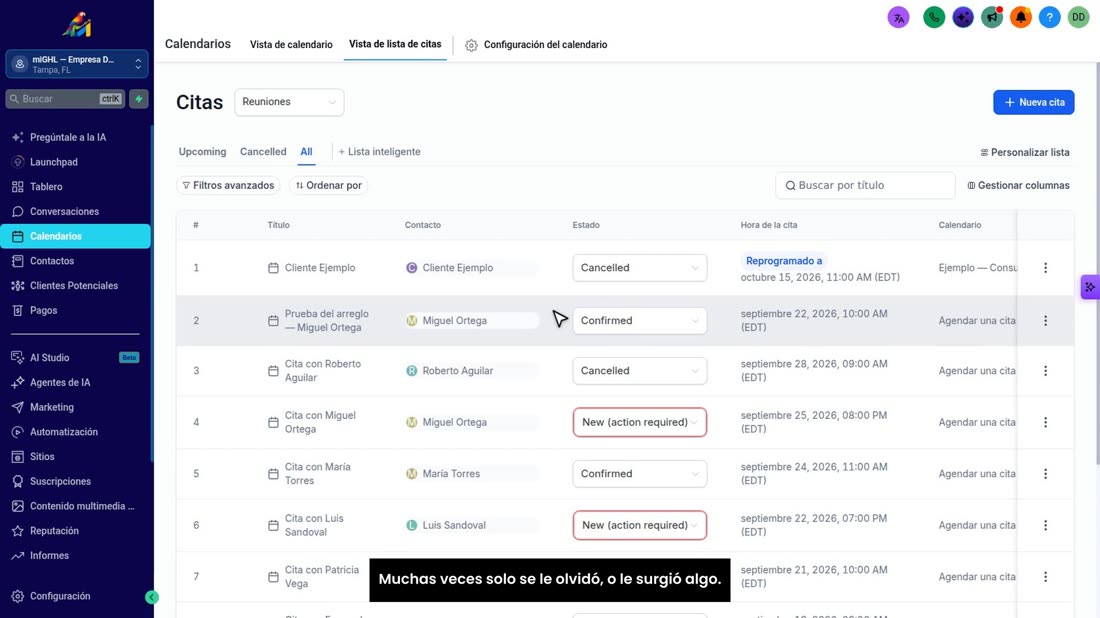Click the Nueva cita button

1033,102
